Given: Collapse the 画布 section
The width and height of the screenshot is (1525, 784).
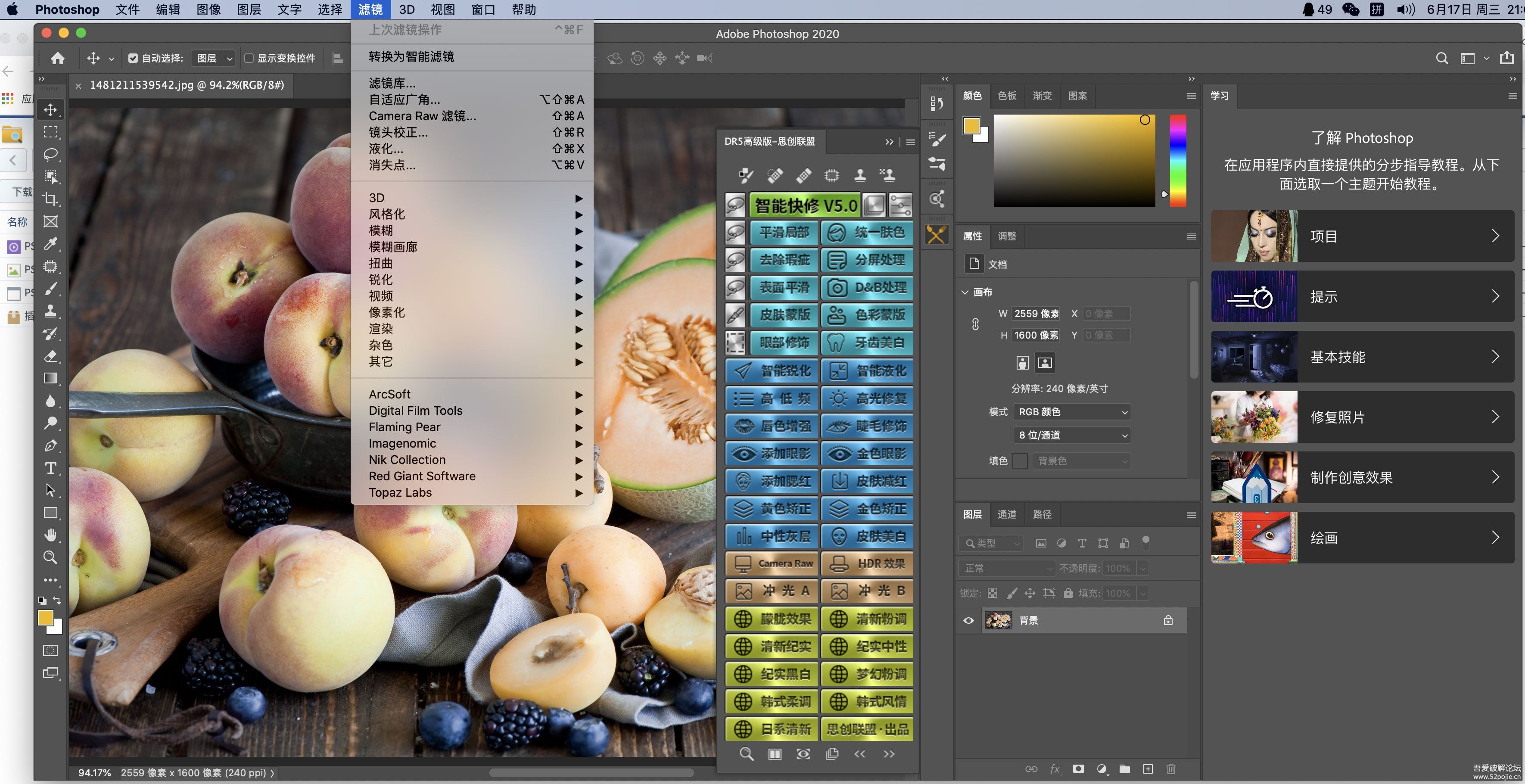Looking at the screenshot, I should 965,292.
